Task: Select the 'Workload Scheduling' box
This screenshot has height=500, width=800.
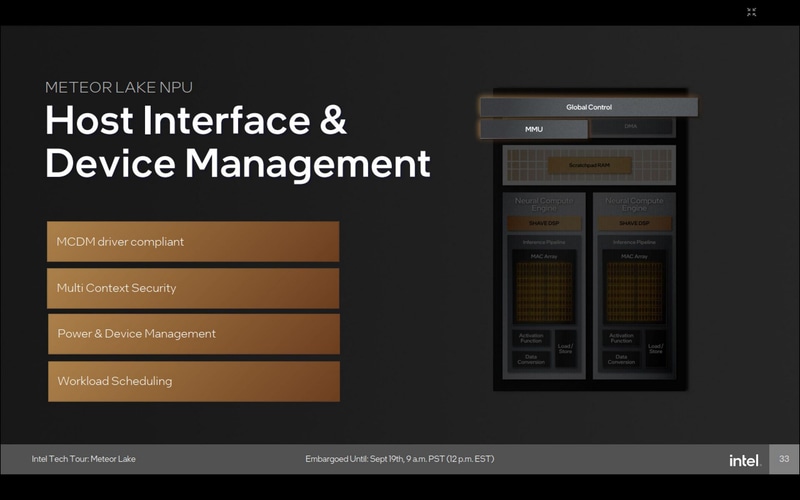Action: 194,381
